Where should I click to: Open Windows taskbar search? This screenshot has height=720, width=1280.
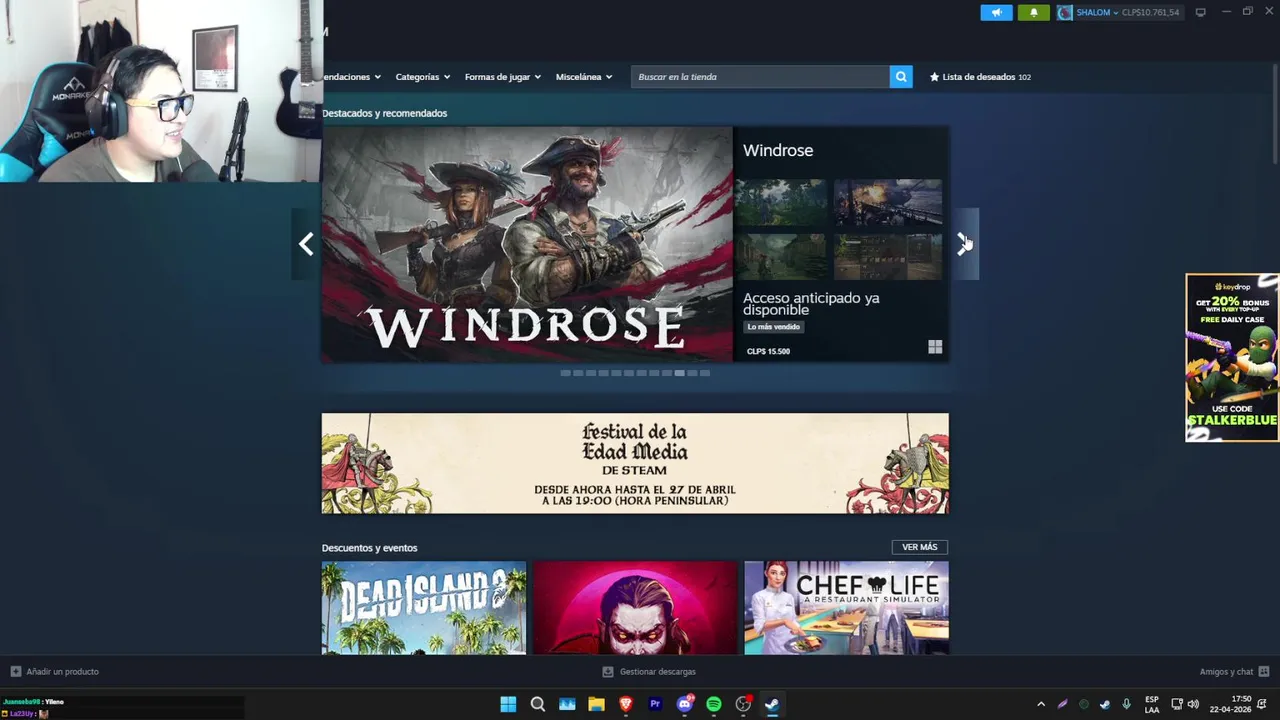coord(538,704)
